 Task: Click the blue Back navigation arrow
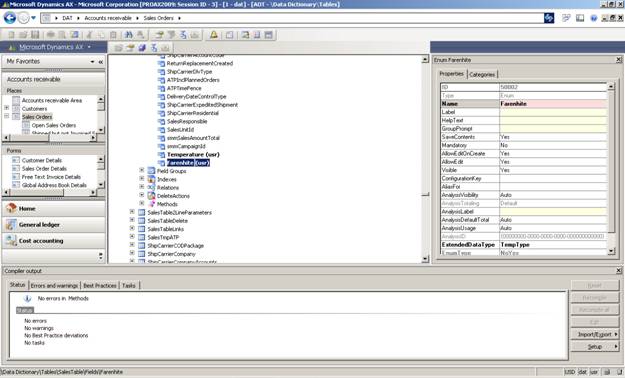point(10,18)
